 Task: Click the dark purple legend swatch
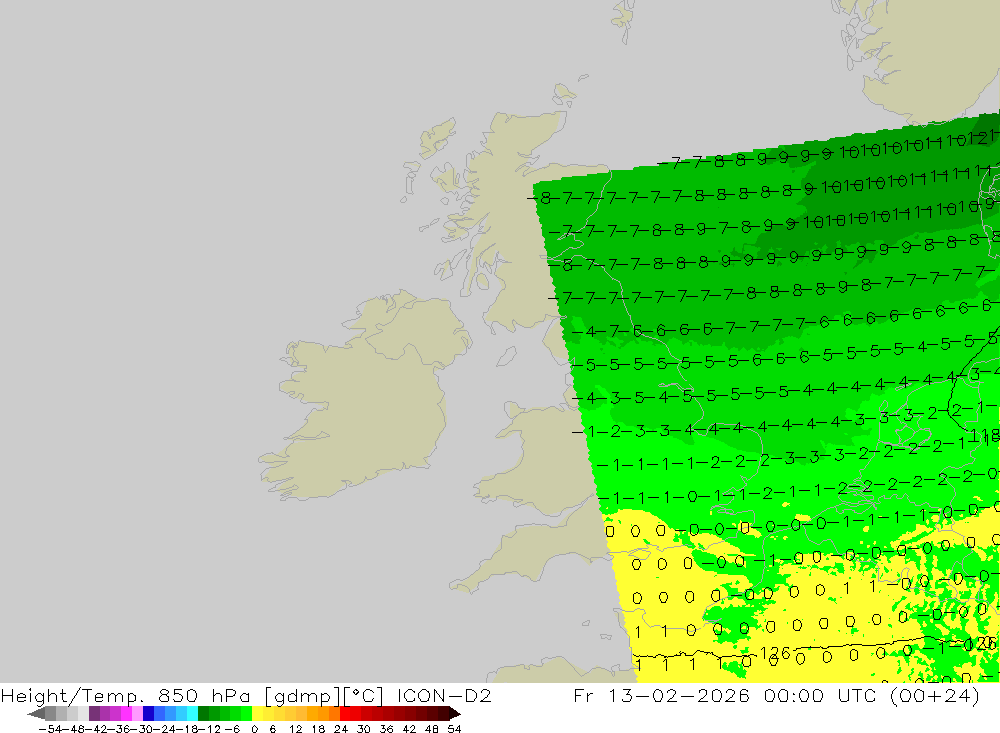[x=94, y=714]
